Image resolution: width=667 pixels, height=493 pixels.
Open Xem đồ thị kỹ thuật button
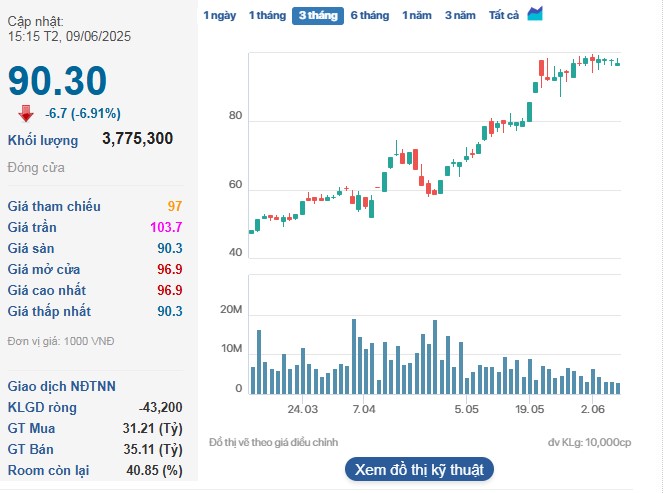(419, 469)
